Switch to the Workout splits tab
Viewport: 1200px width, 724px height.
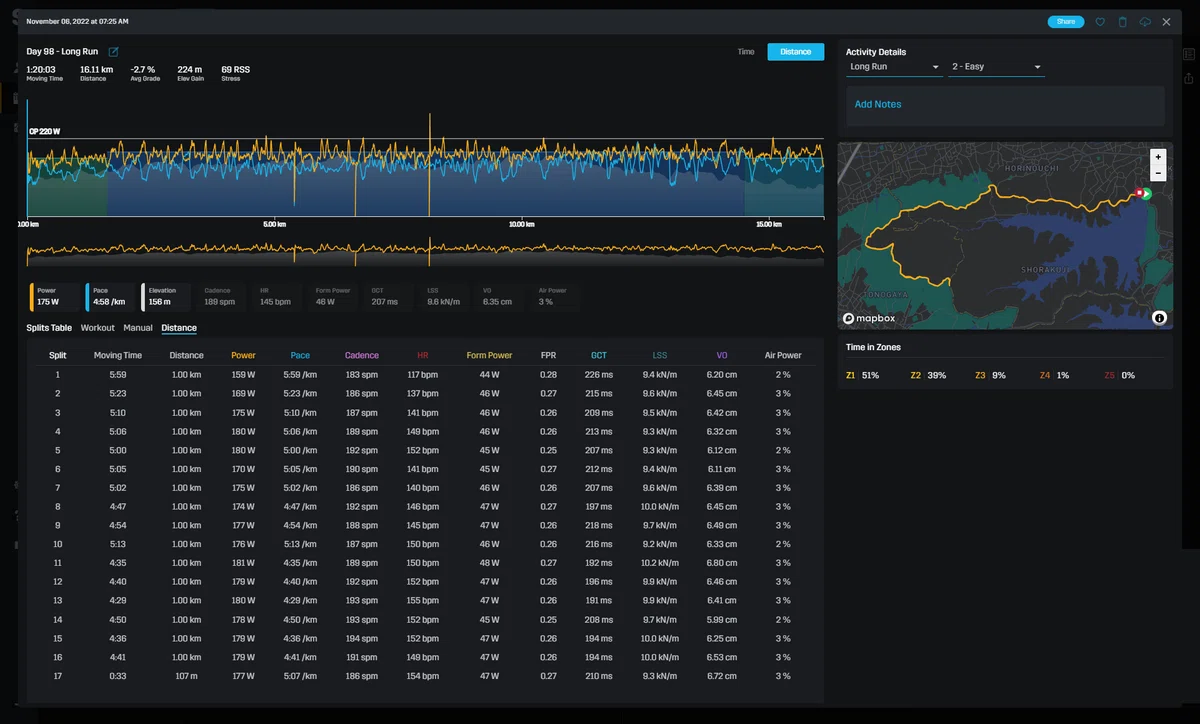[x=98, y=328]
